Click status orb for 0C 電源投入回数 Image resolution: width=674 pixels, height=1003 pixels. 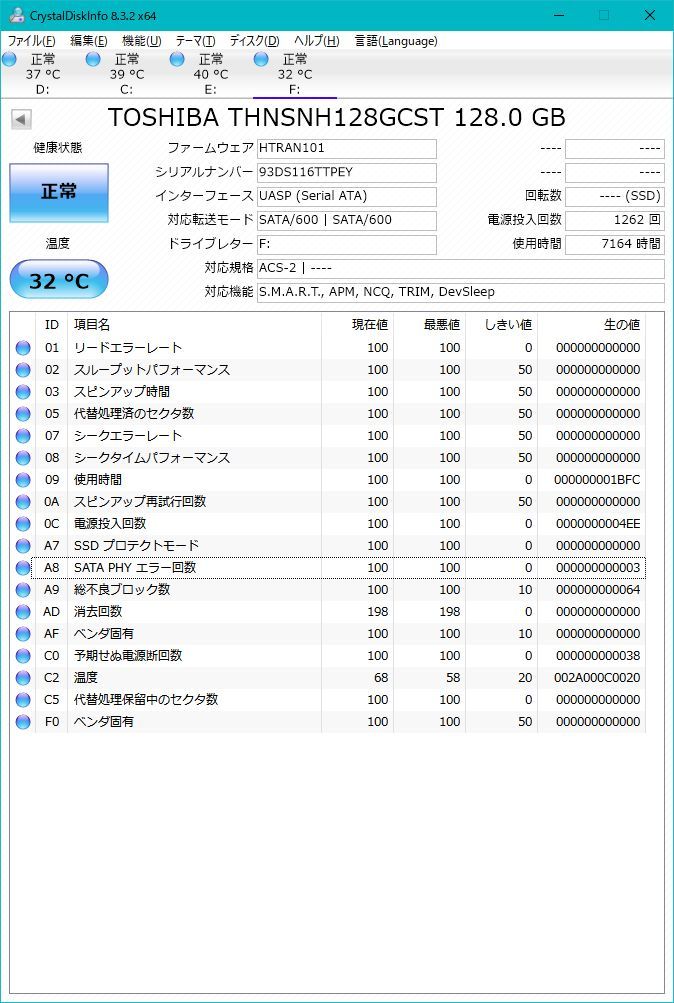click(23, 524)
